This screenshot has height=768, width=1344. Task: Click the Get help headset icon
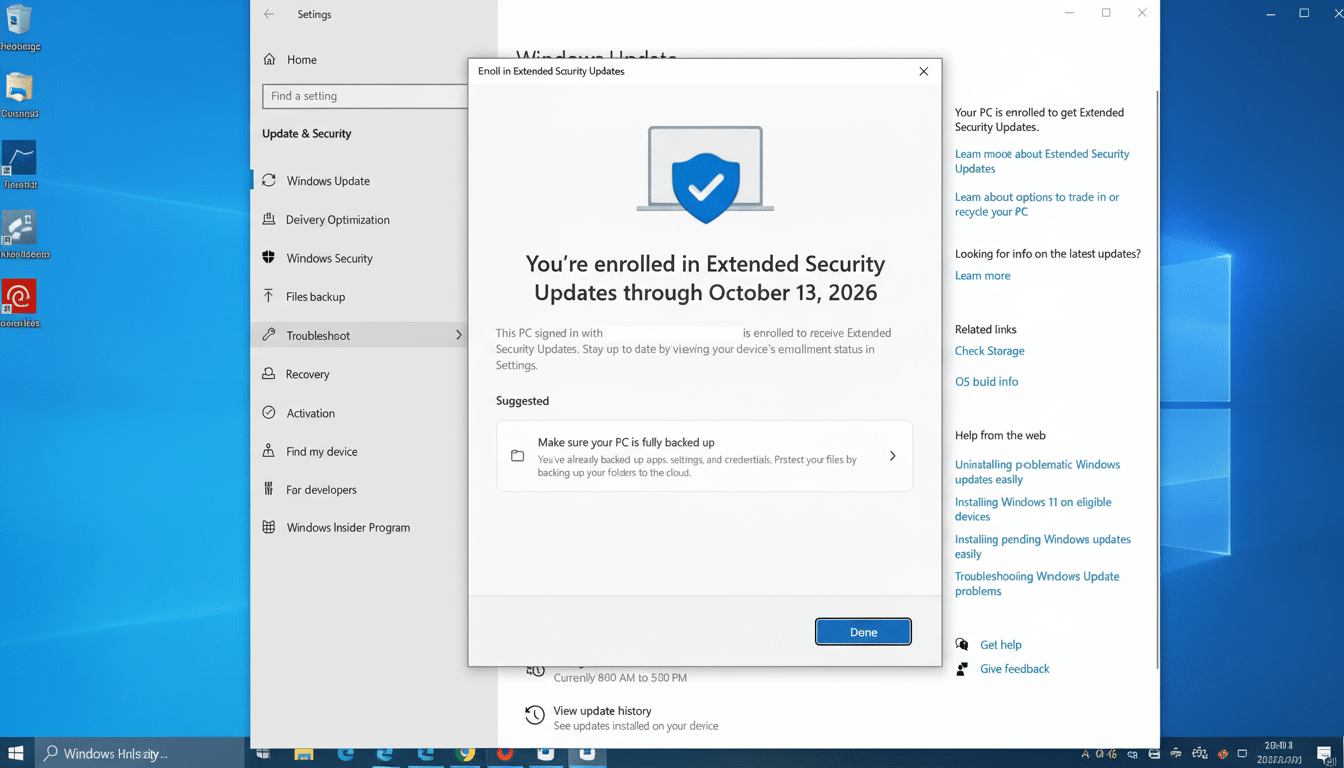pos(962,644)
